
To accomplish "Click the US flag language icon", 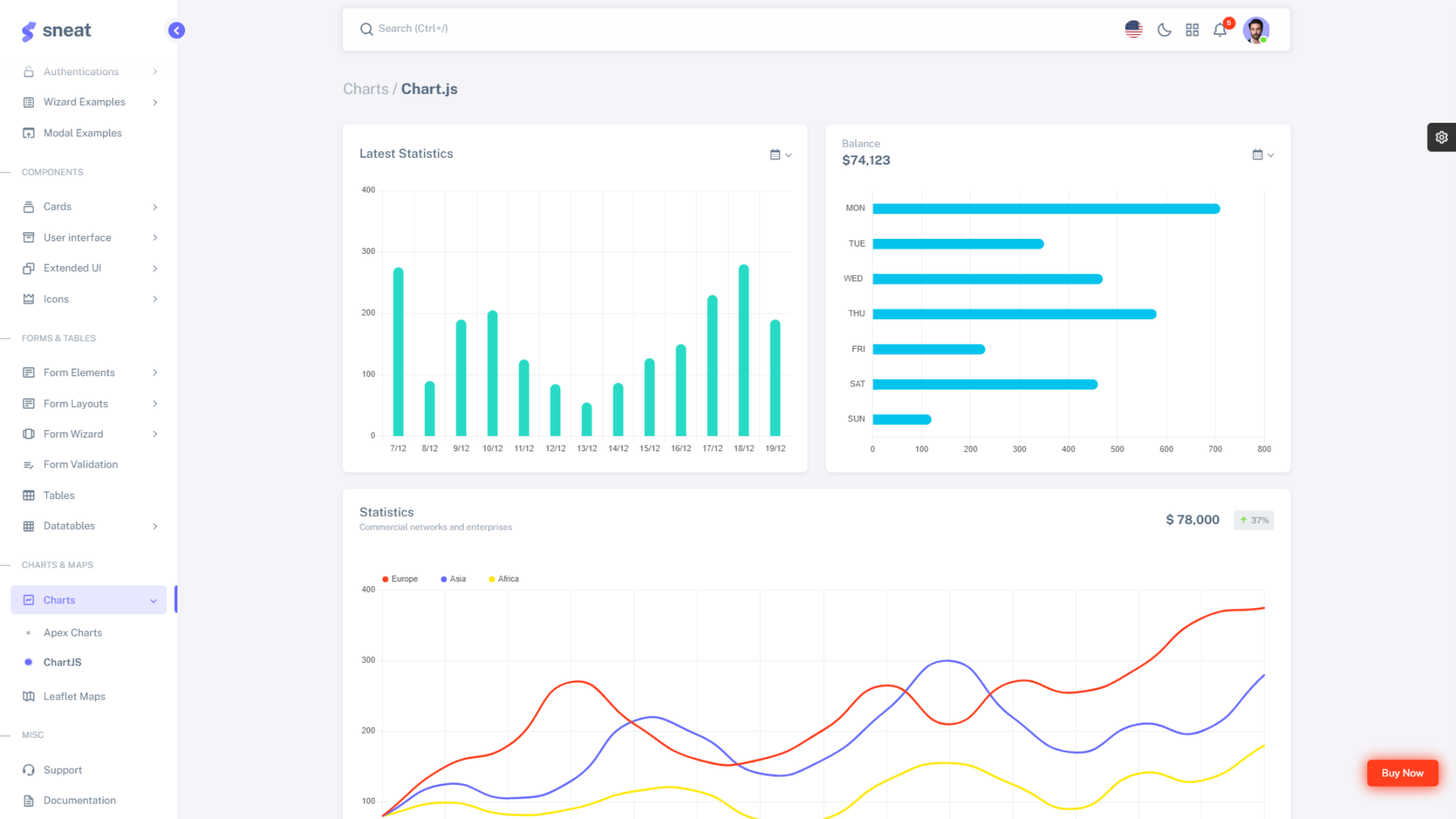I will pyautogui.click(x=1133, y=29).
